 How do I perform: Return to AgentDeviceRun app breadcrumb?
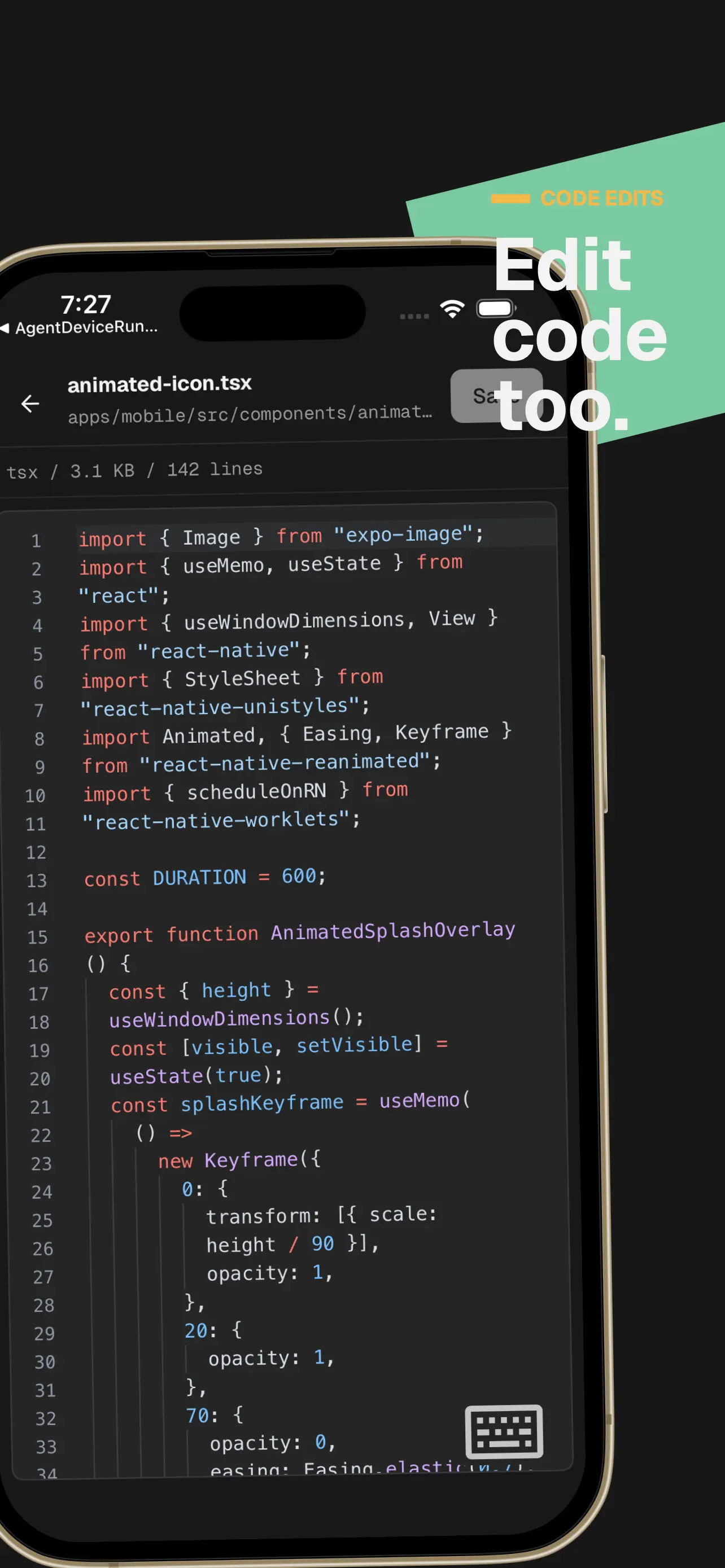pyautogui.click(x=80, y=327)
